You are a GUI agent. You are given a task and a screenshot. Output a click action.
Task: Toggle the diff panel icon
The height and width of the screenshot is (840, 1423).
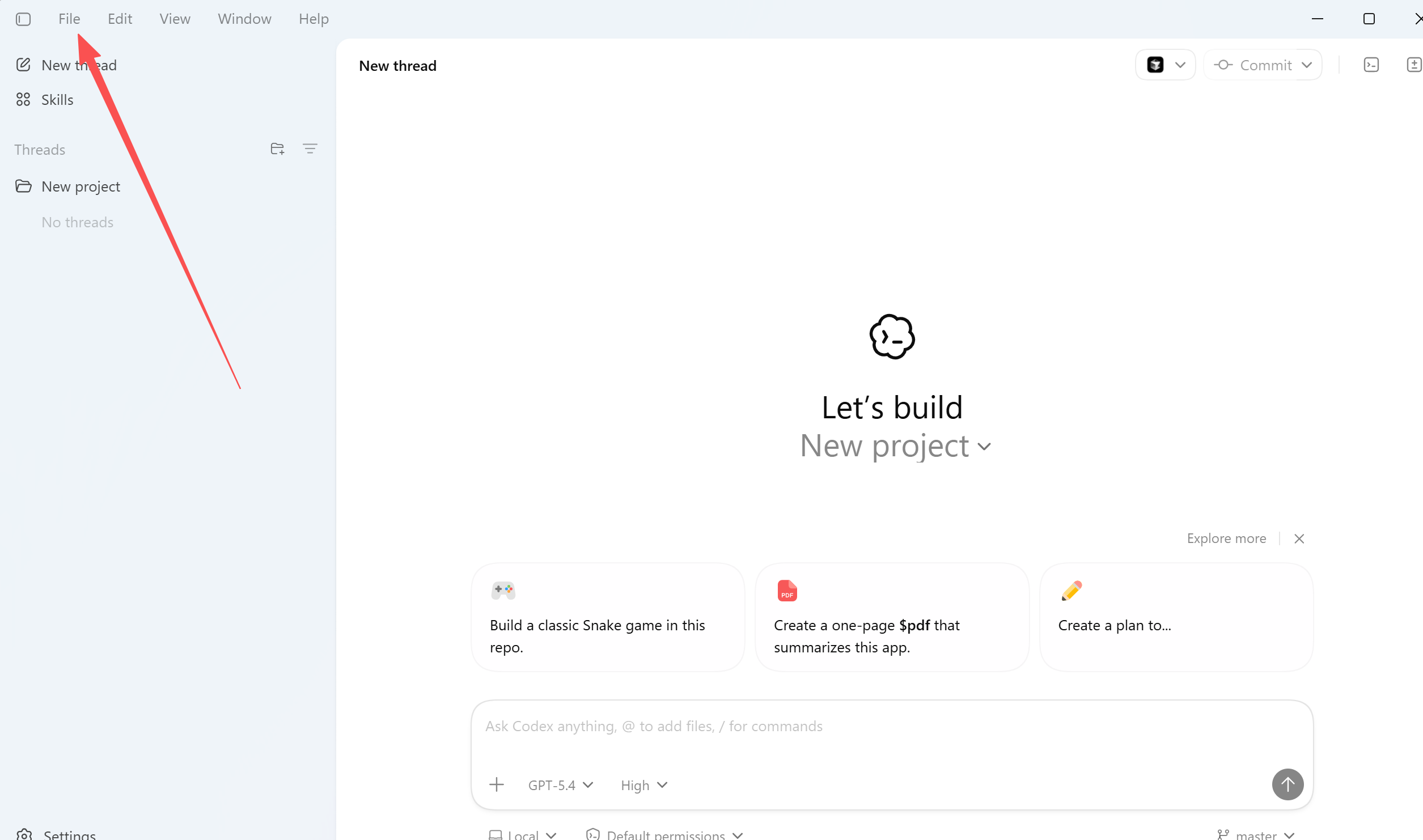coord(1413,65)
